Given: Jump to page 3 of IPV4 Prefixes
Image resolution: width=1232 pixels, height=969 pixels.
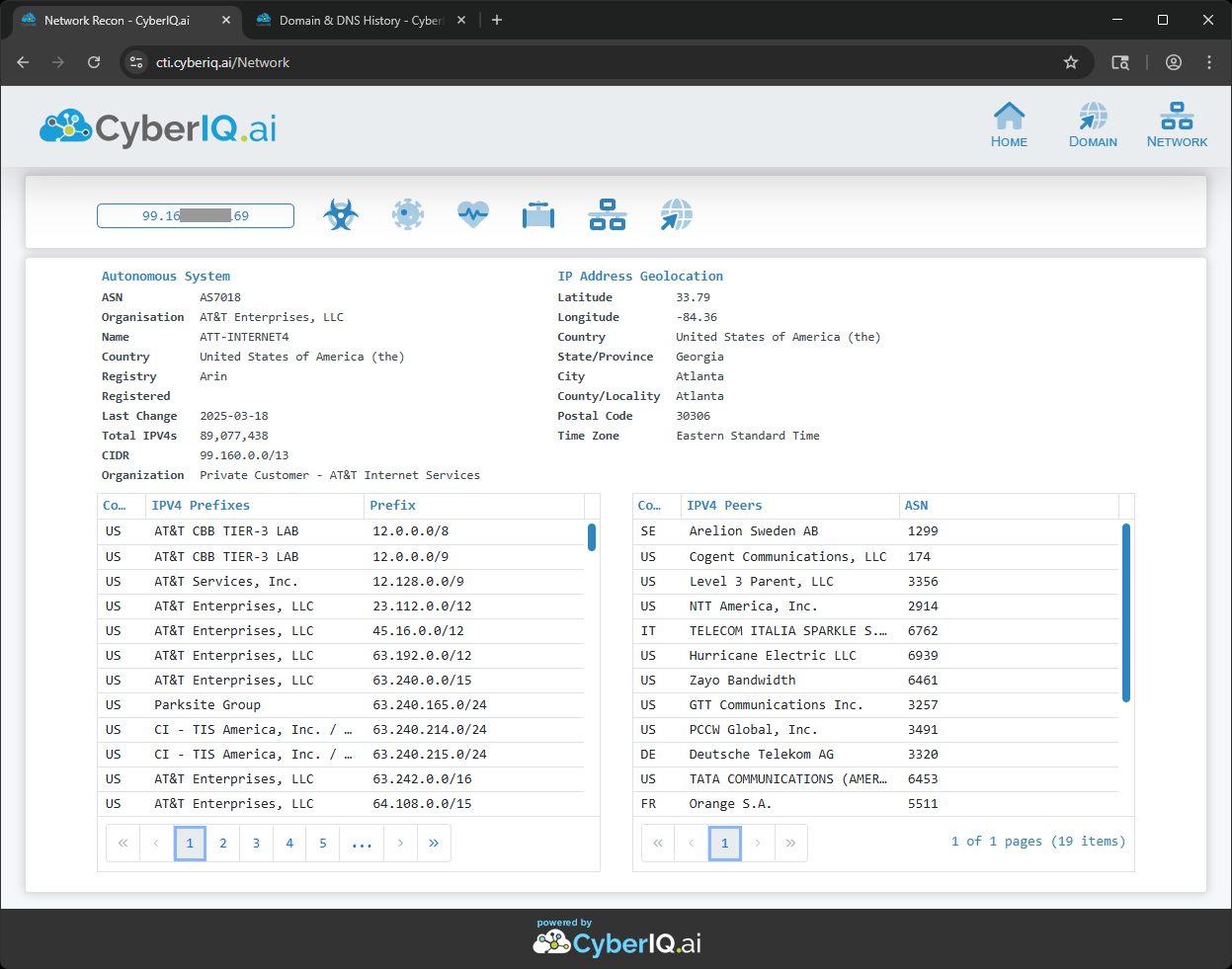Looking at the screenshot, I should tap(256, 843).
